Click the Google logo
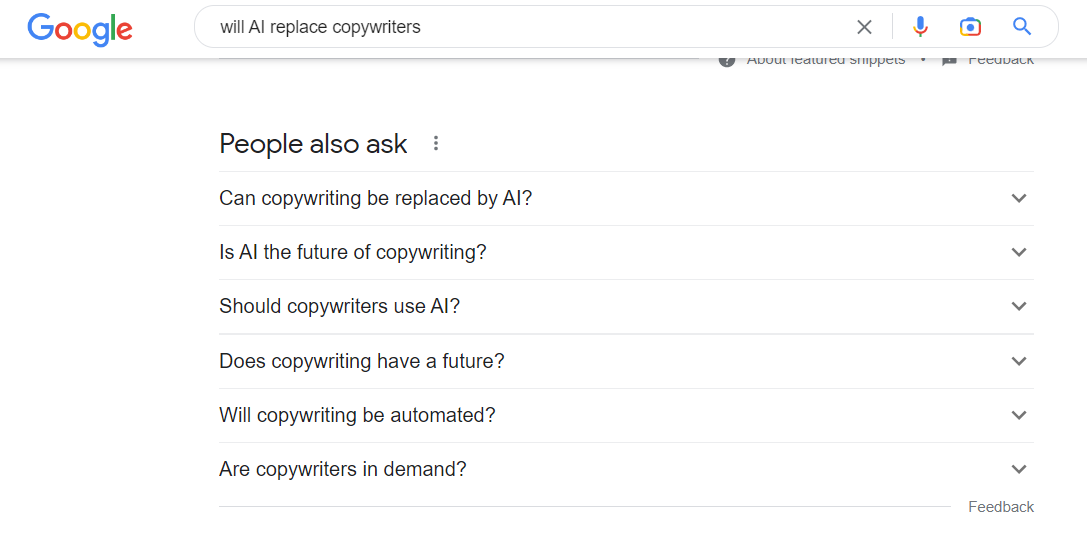 pos(80,28)
